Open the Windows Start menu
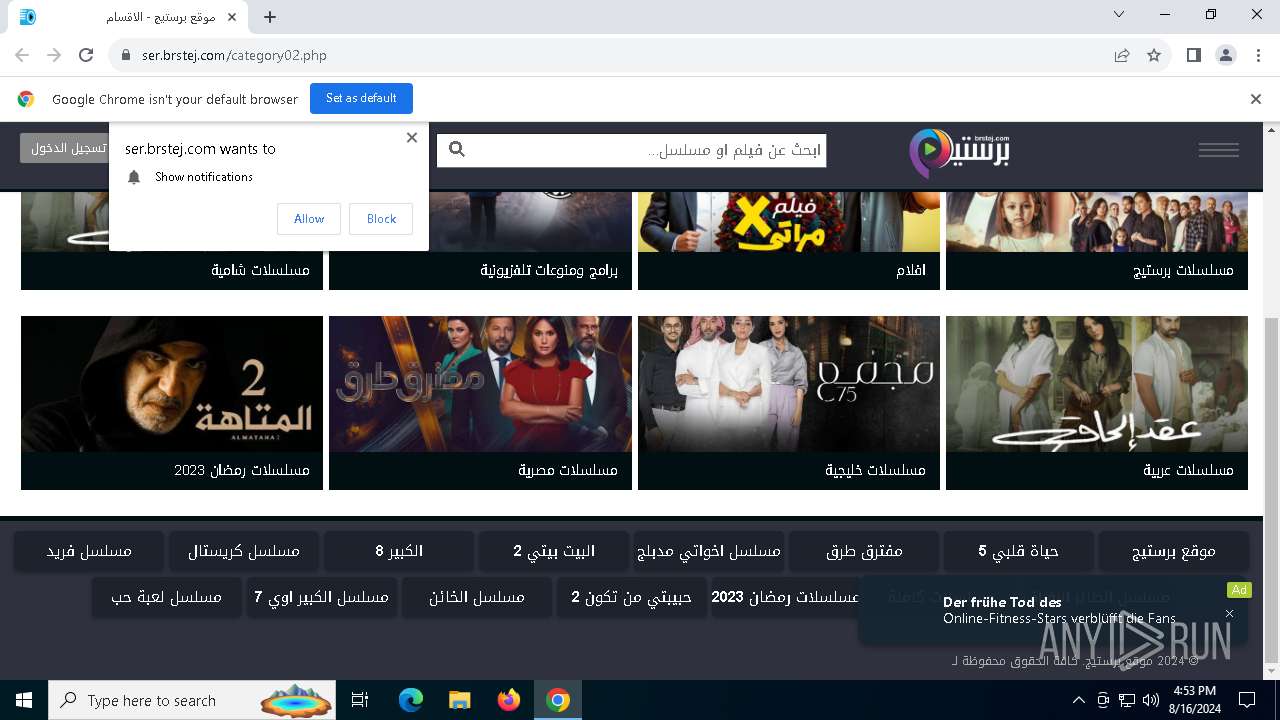The width and height of the screenshot is (1280, 720). [24, 700]
